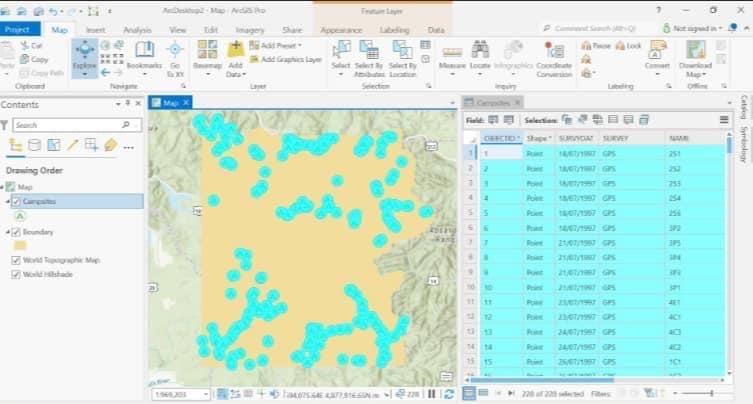Switch to List By Snapping view

click(x=91, y=145)
